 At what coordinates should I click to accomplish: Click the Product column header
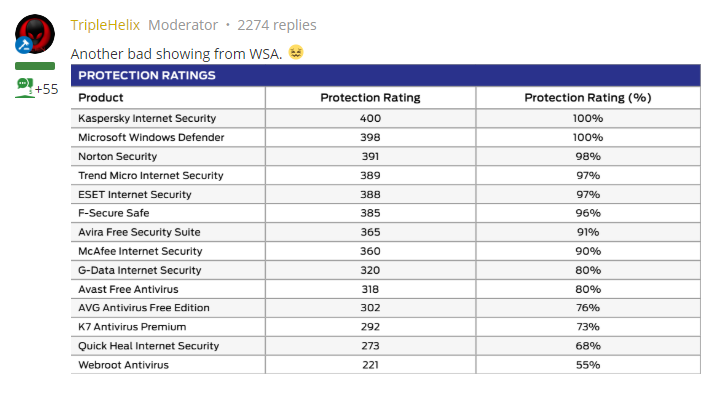(x=101, y=98)
